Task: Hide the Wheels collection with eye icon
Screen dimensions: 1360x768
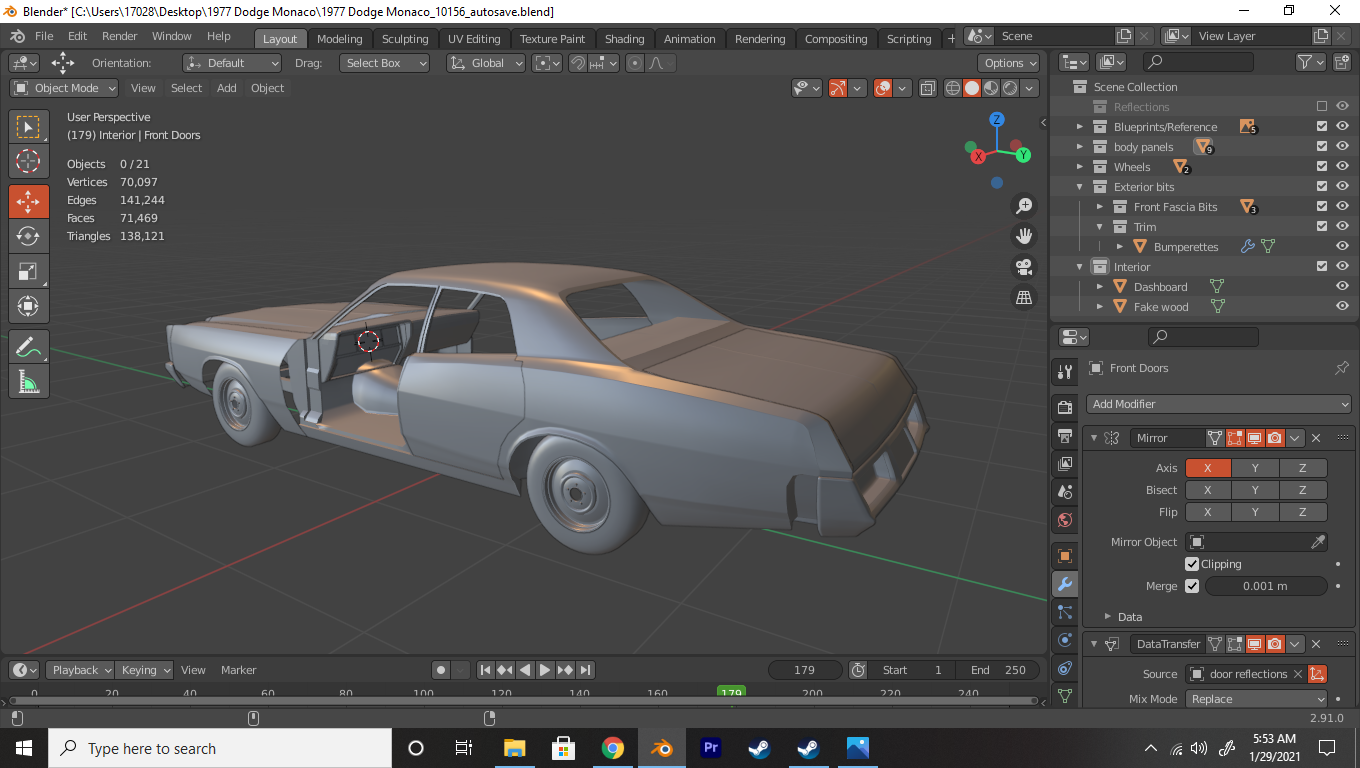Action: [x=1342, y=166]
